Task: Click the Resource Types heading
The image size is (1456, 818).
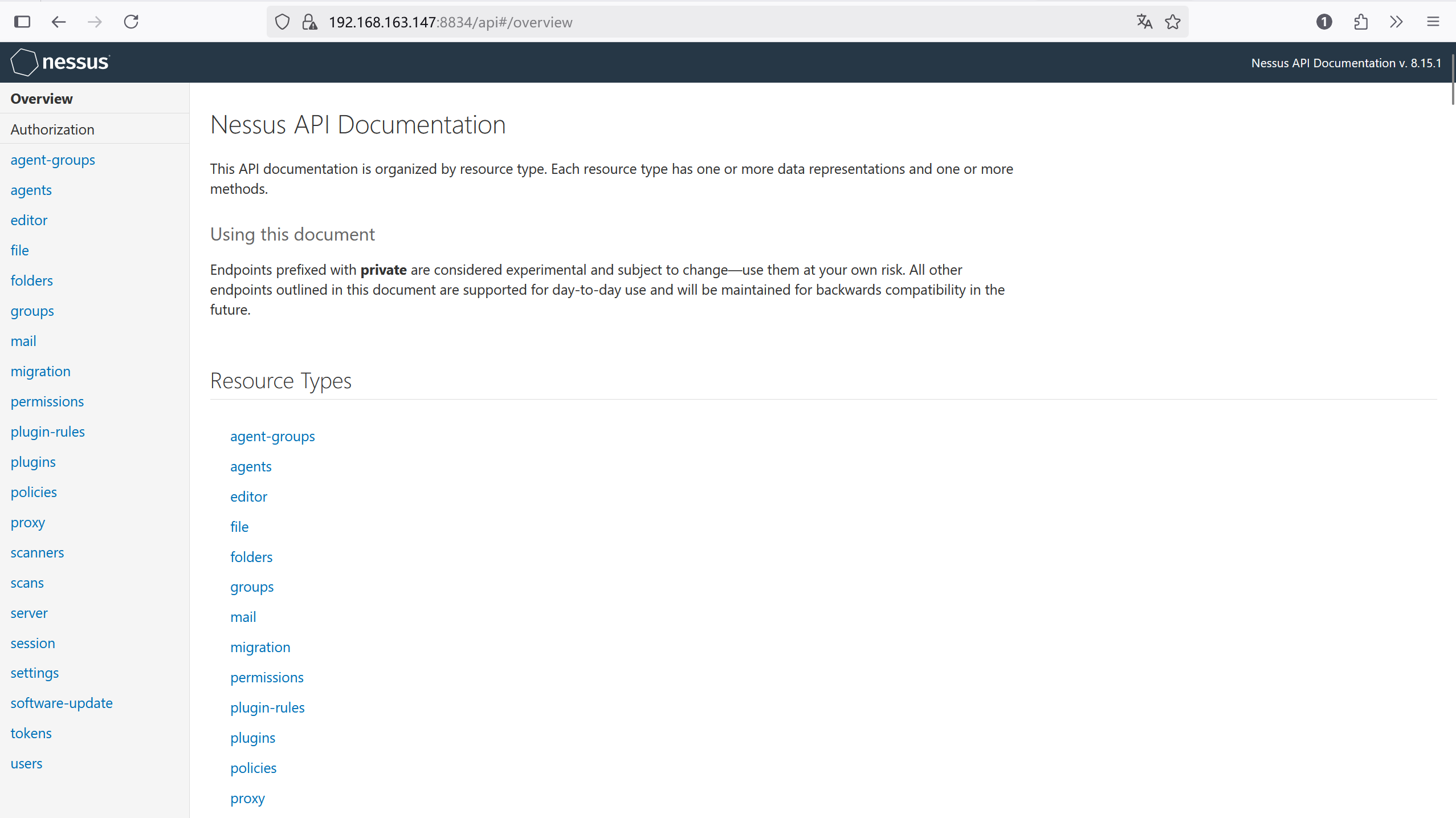Action: [281, 381]
